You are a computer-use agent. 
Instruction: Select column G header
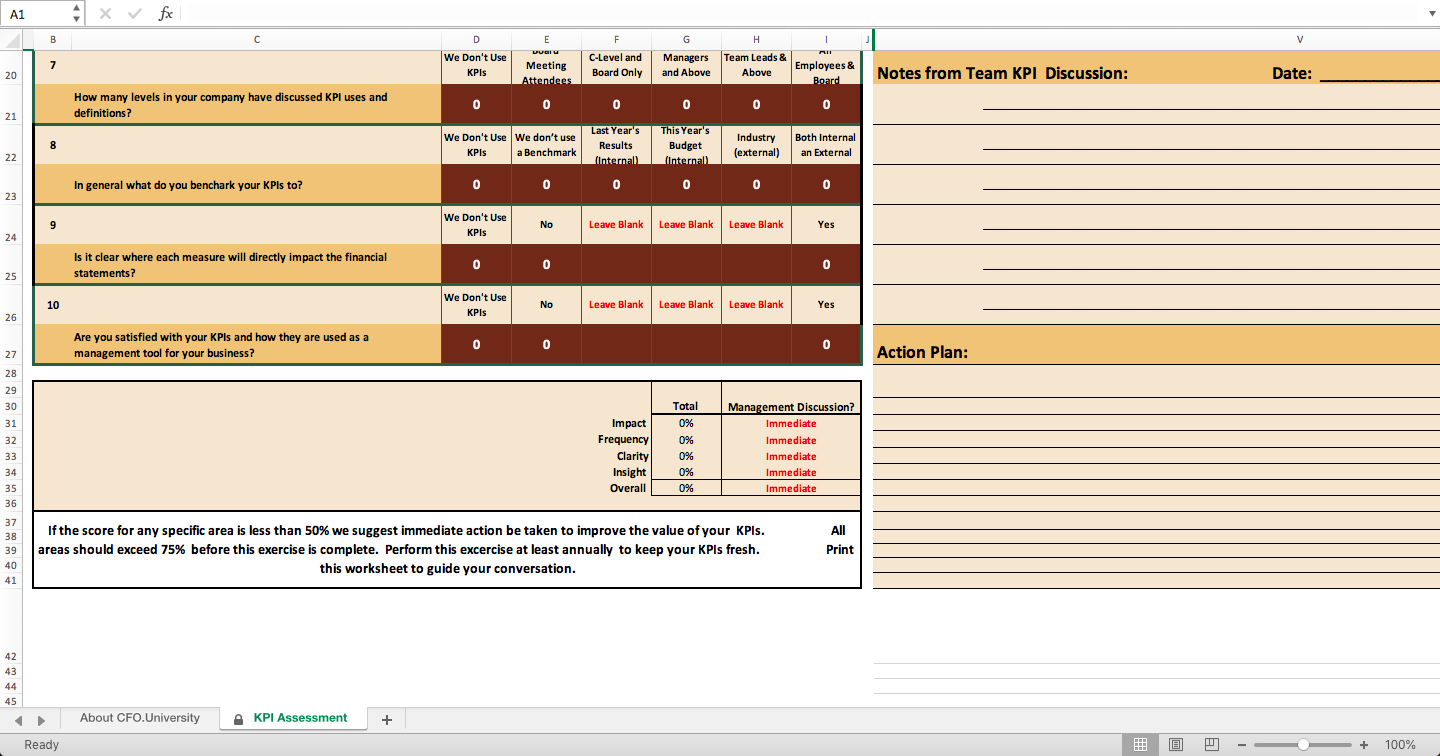pyautogui.click(x=686, y=39)
